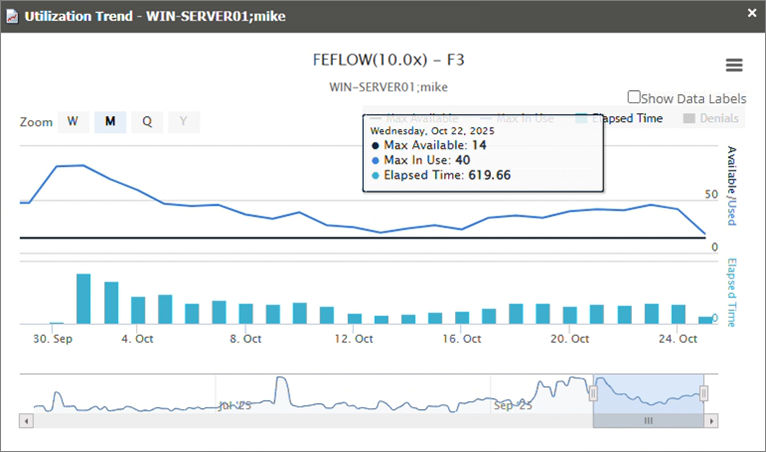Set zoom range to Q (quarter)
The image size is (766, 452).
pos(147,122)
